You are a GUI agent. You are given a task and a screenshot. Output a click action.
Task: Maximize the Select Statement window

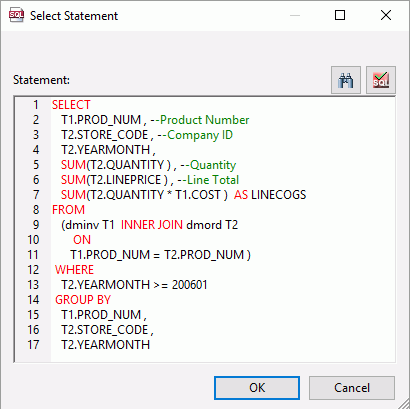(x=340, y=15)
